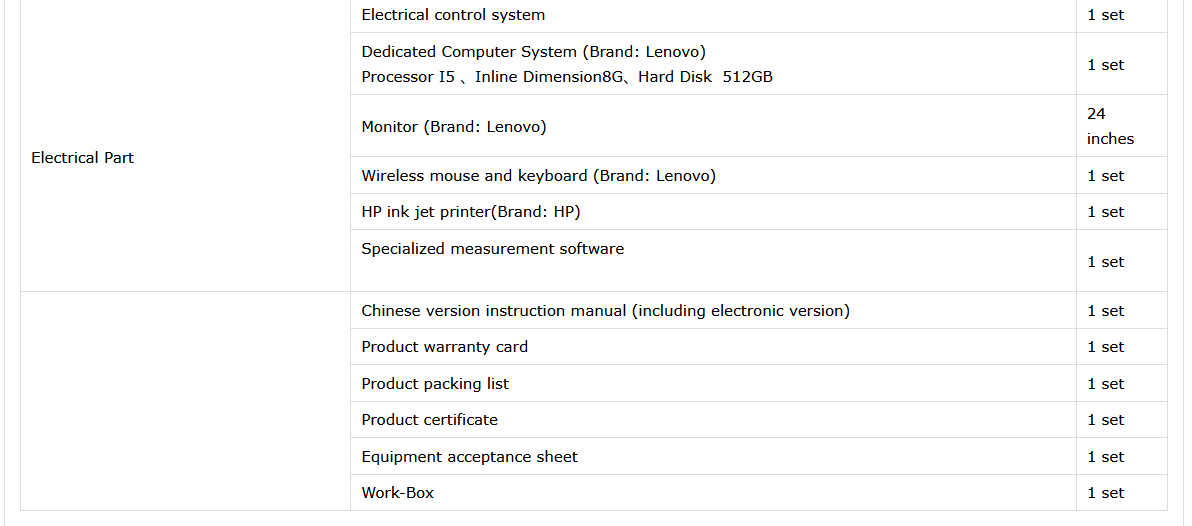
Task: Click the quantity cell beside Work-Box
Action: click(1105, 493)
